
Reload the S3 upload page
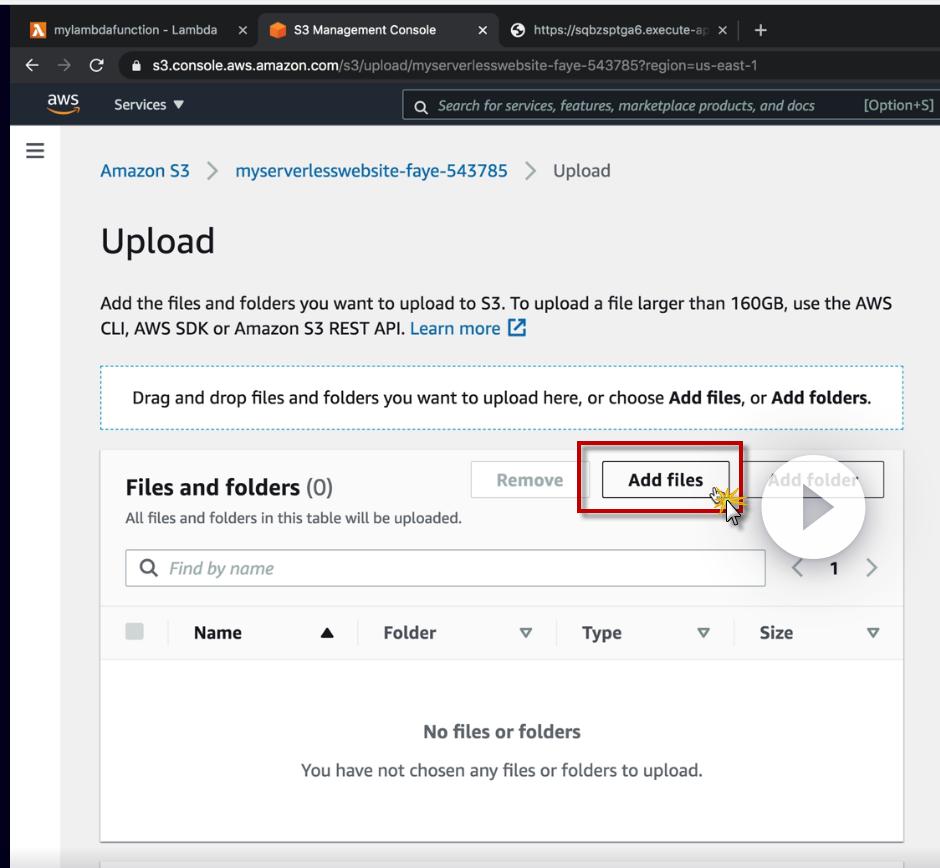pyautogui.click(x=97, y=65)
